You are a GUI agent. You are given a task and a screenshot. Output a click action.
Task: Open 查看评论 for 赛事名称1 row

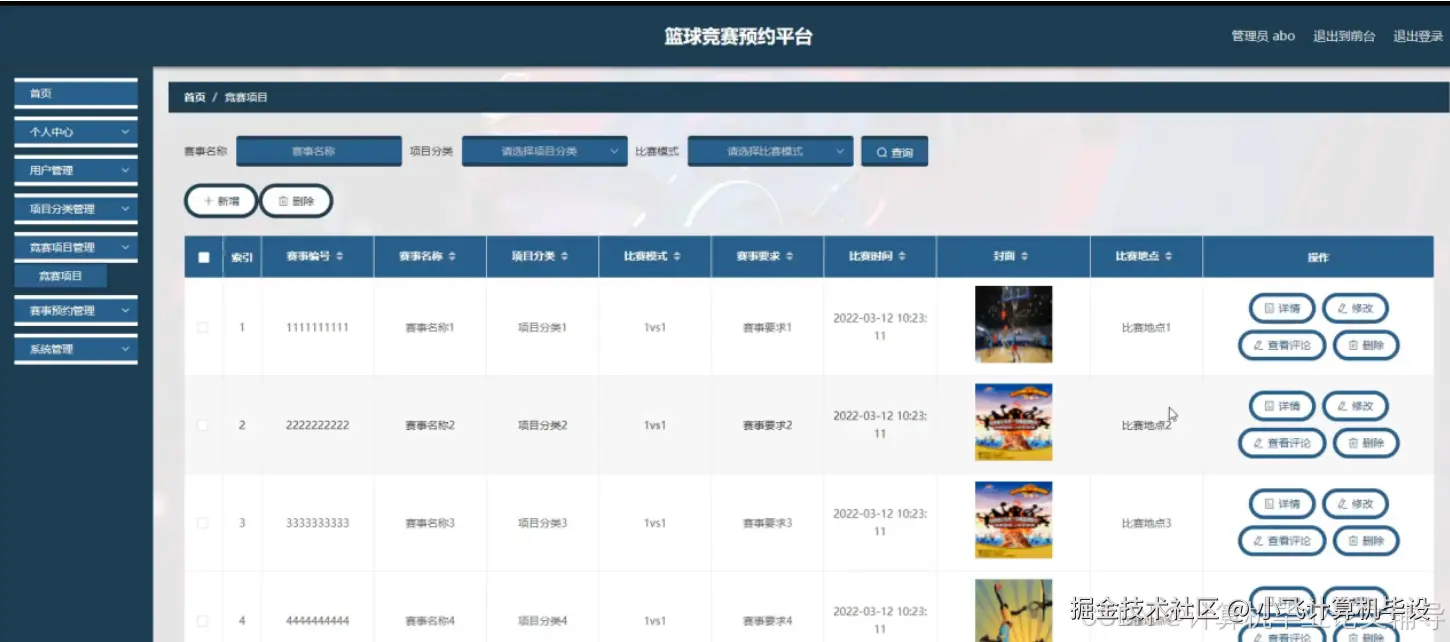pyautogui.click(x=1282, y=345)
